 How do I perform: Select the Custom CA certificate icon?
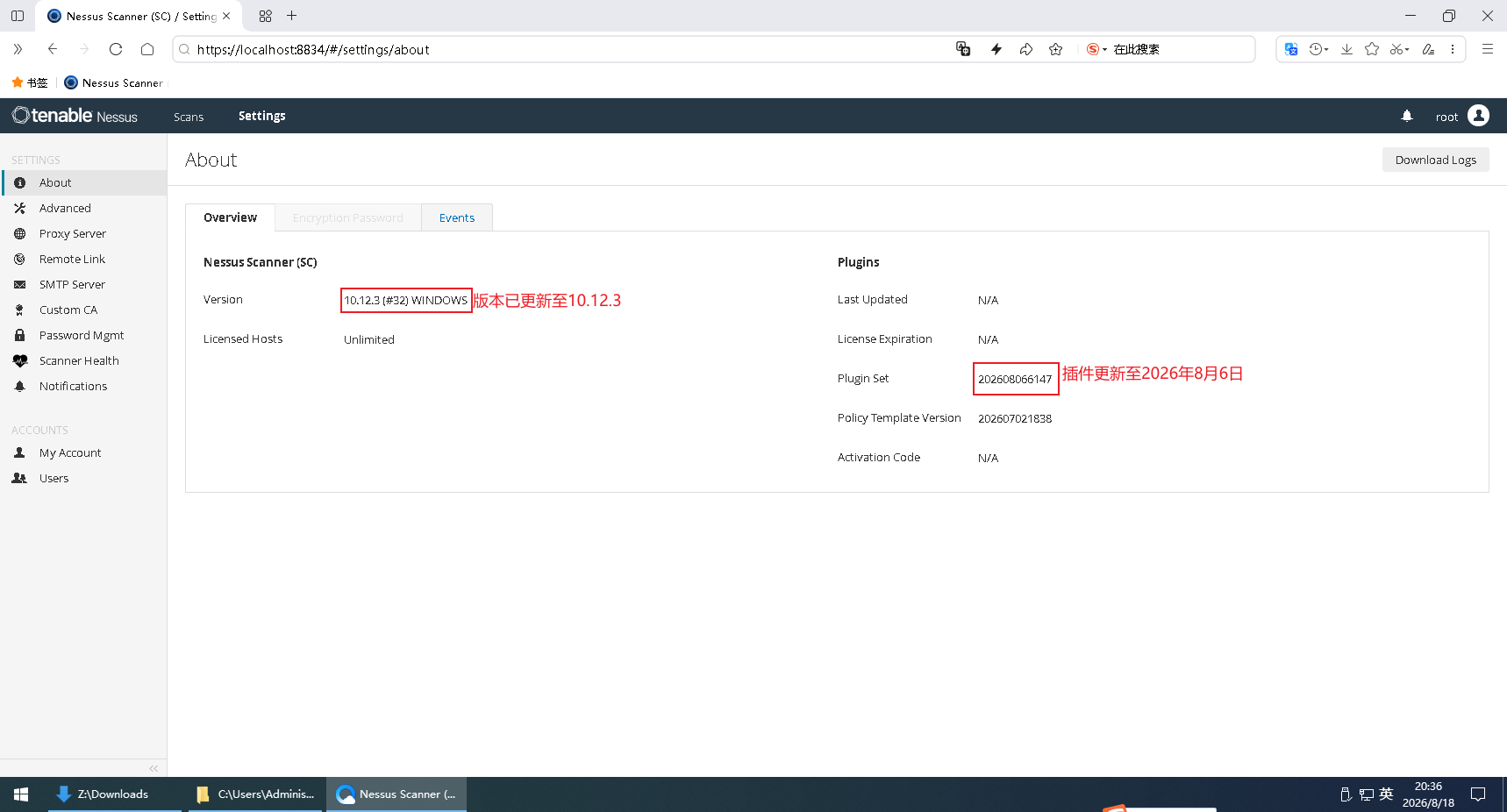(x=19, y=310)
